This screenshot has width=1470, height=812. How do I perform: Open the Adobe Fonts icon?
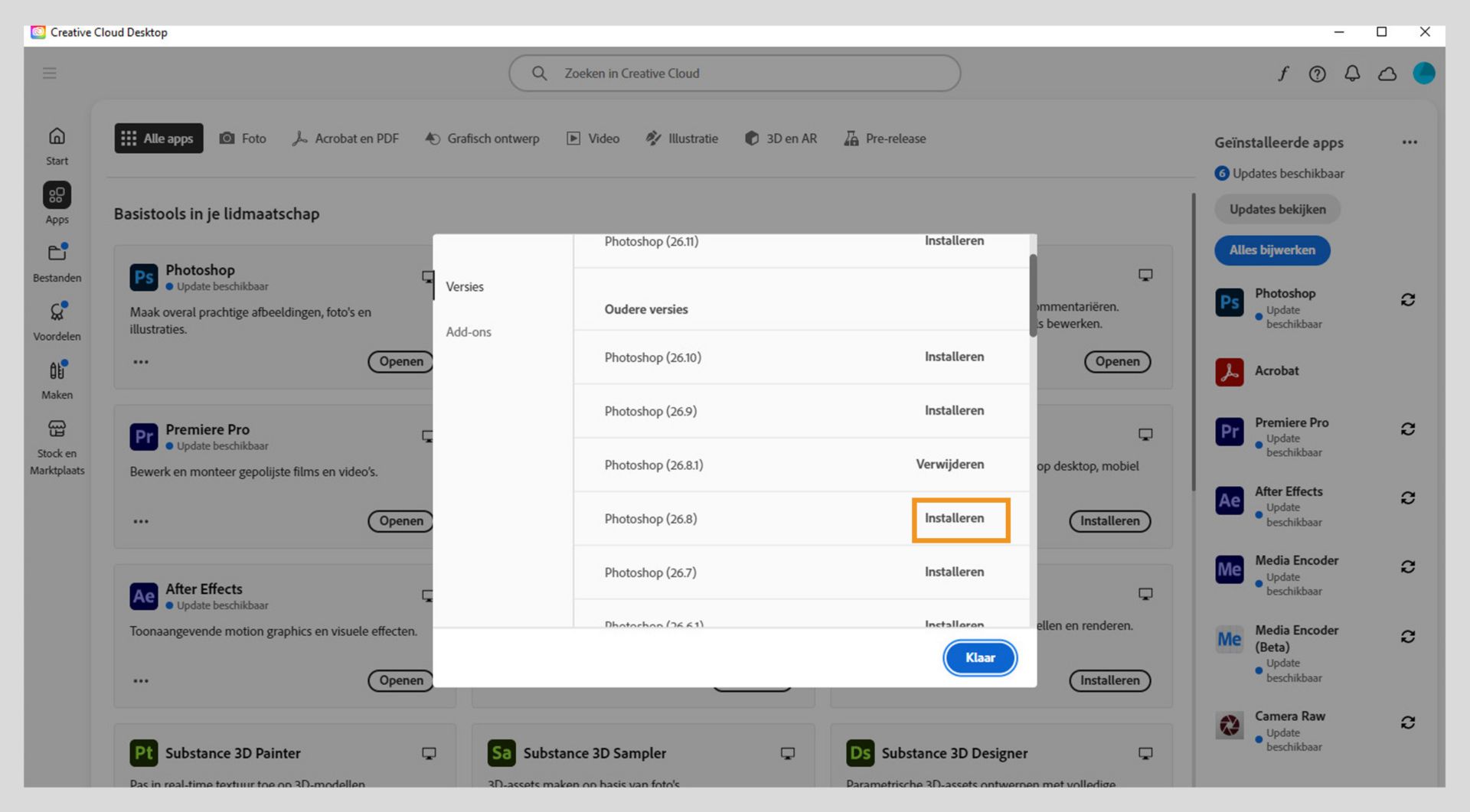(x=1283, y=73)
